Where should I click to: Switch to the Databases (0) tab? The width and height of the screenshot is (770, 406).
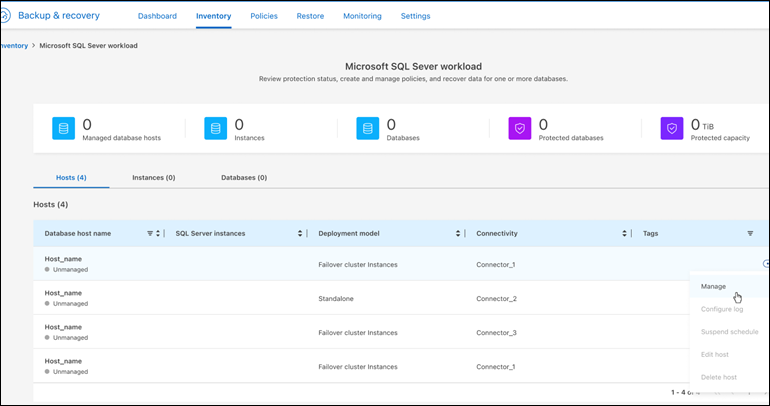[244, 177]
